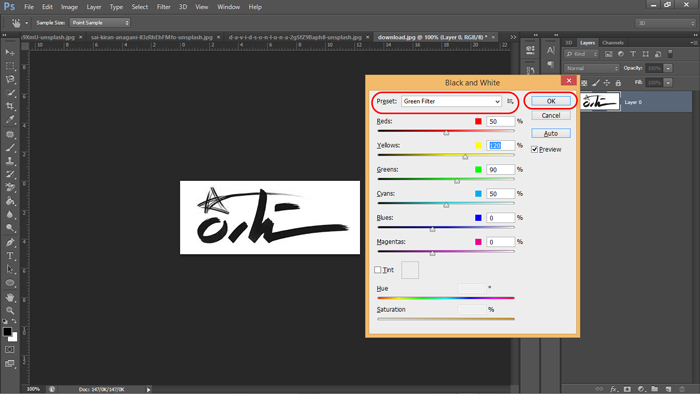Image resolution: width=700 pixels, height=394 pixels.
Task: Select the Hand tool in toolbox
Action: [x=10, y=297]
